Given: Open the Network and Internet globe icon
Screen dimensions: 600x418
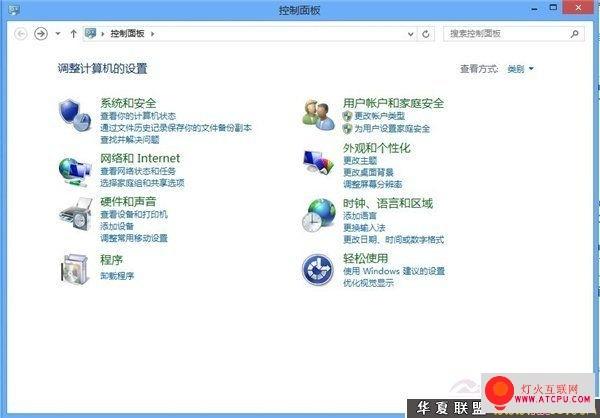Looking at the screenshot, I should coord(75,172).
